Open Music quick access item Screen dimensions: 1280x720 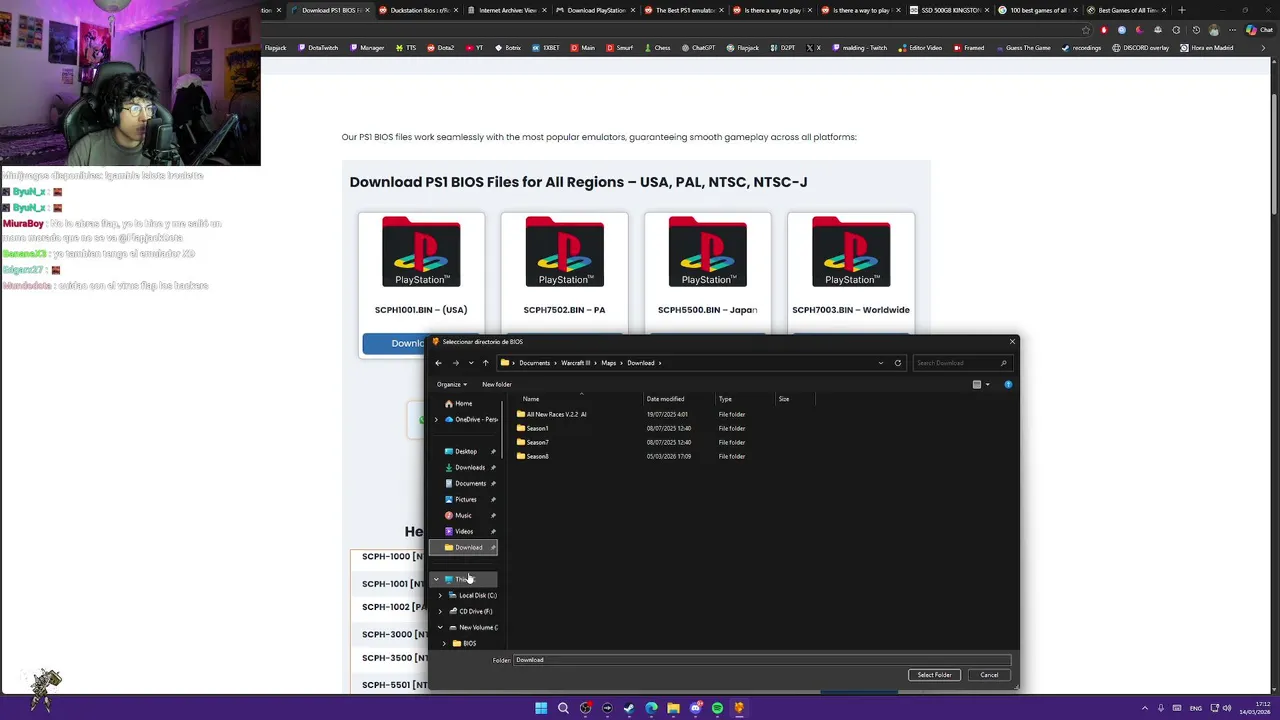[x=463, y=515]
